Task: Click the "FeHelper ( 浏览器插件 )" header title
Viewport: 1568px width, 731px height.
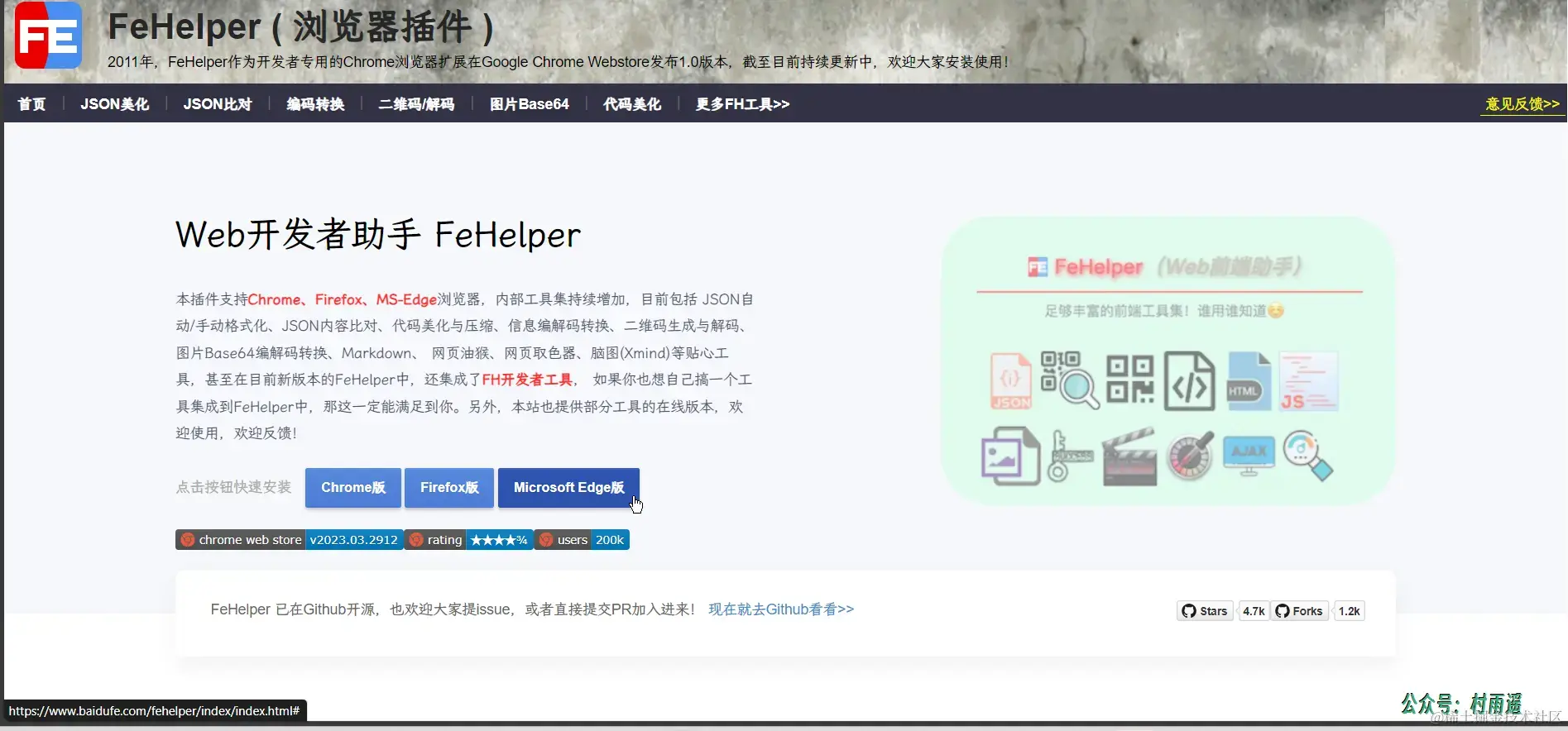Action: coord(301,27)
